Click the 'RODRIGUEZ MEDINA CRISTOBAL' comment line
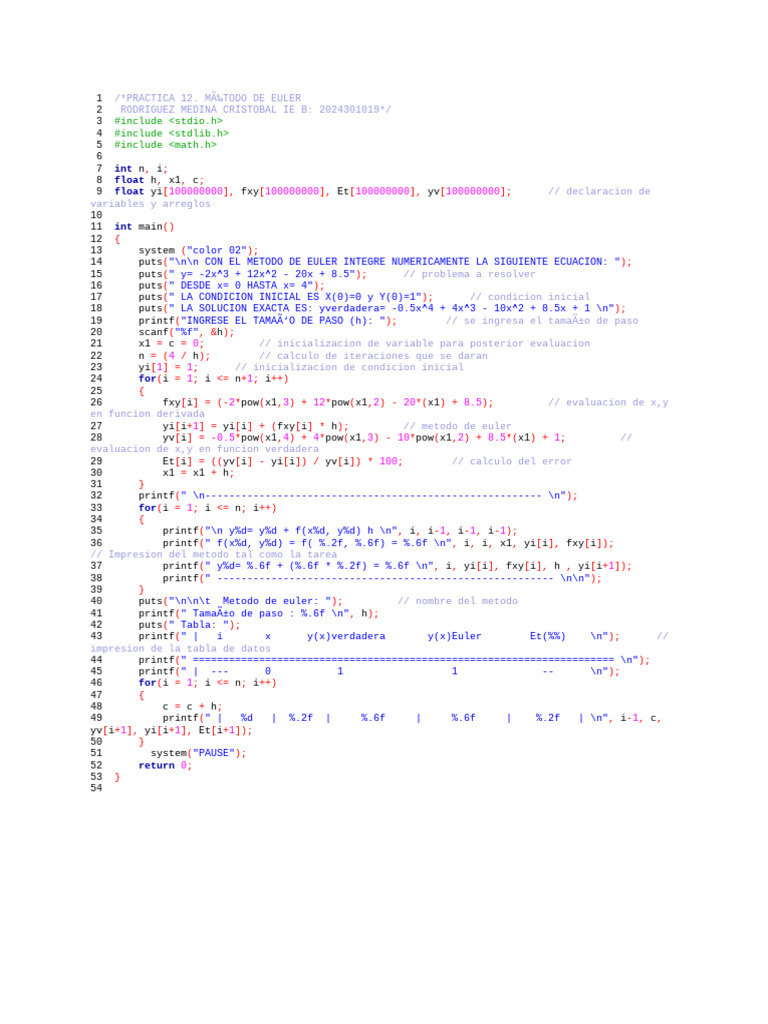 (x=255, y=110)
